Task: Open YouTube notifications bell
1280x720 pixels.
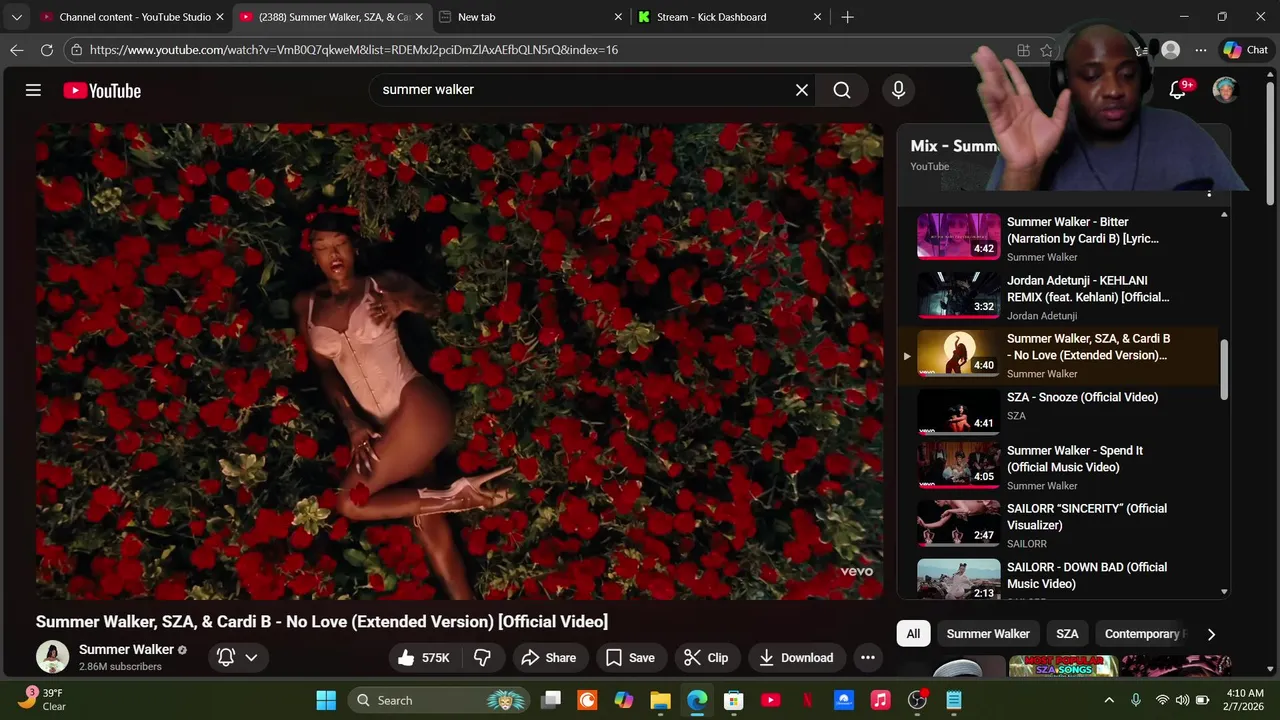Action: (1179, 90)
